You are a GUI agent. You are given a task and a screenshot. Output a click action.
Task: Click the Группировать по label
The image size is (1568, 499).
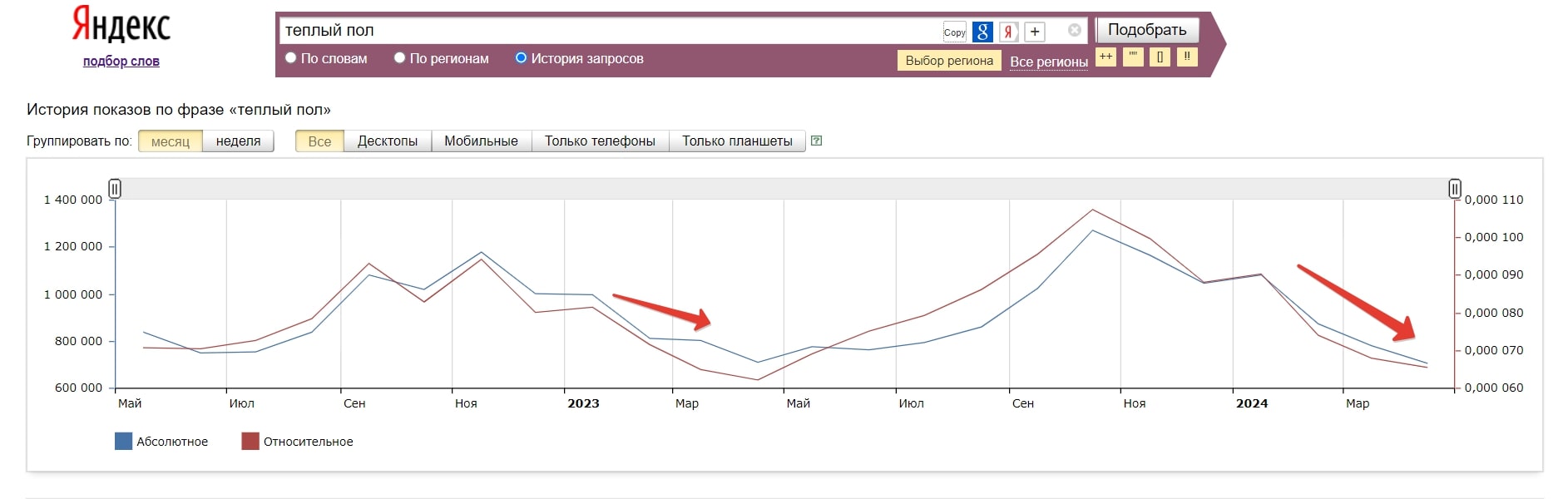click(x=79, y=141)
